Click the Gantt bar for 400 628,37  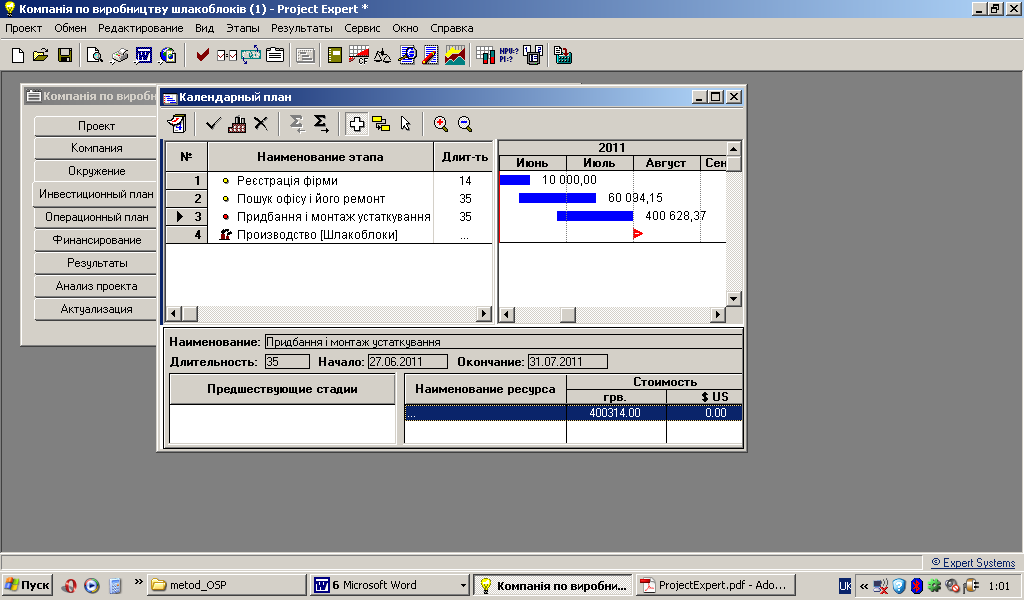(595, 216)
